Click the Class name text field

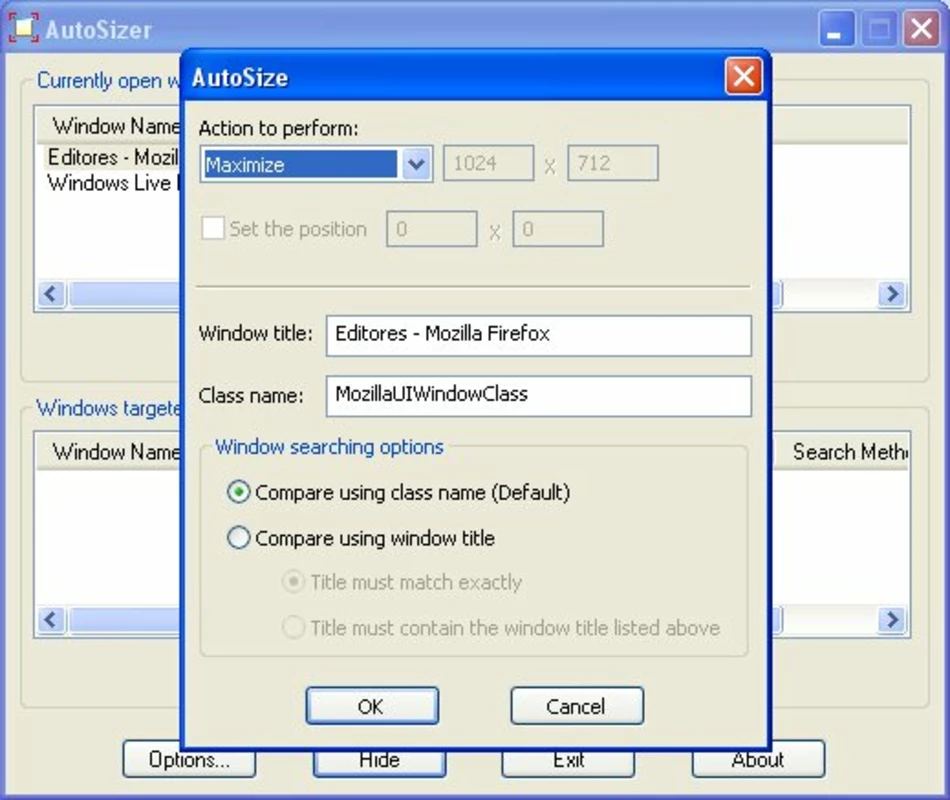(x=539, y=396)
